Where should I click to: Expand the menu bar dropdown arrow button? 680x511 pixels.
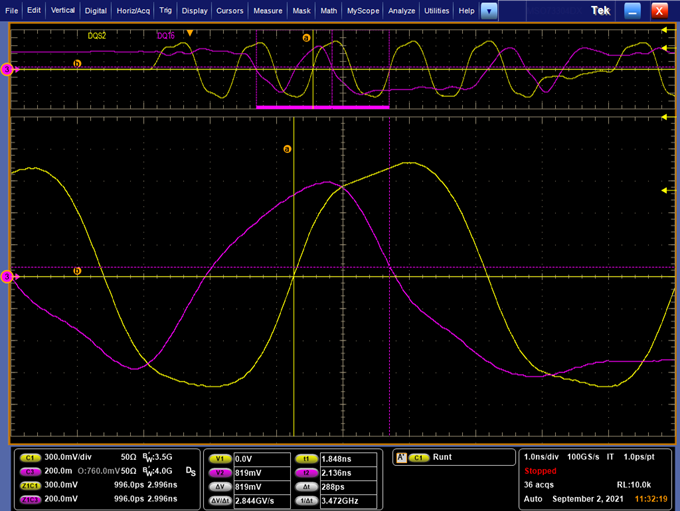coord(488,11)
